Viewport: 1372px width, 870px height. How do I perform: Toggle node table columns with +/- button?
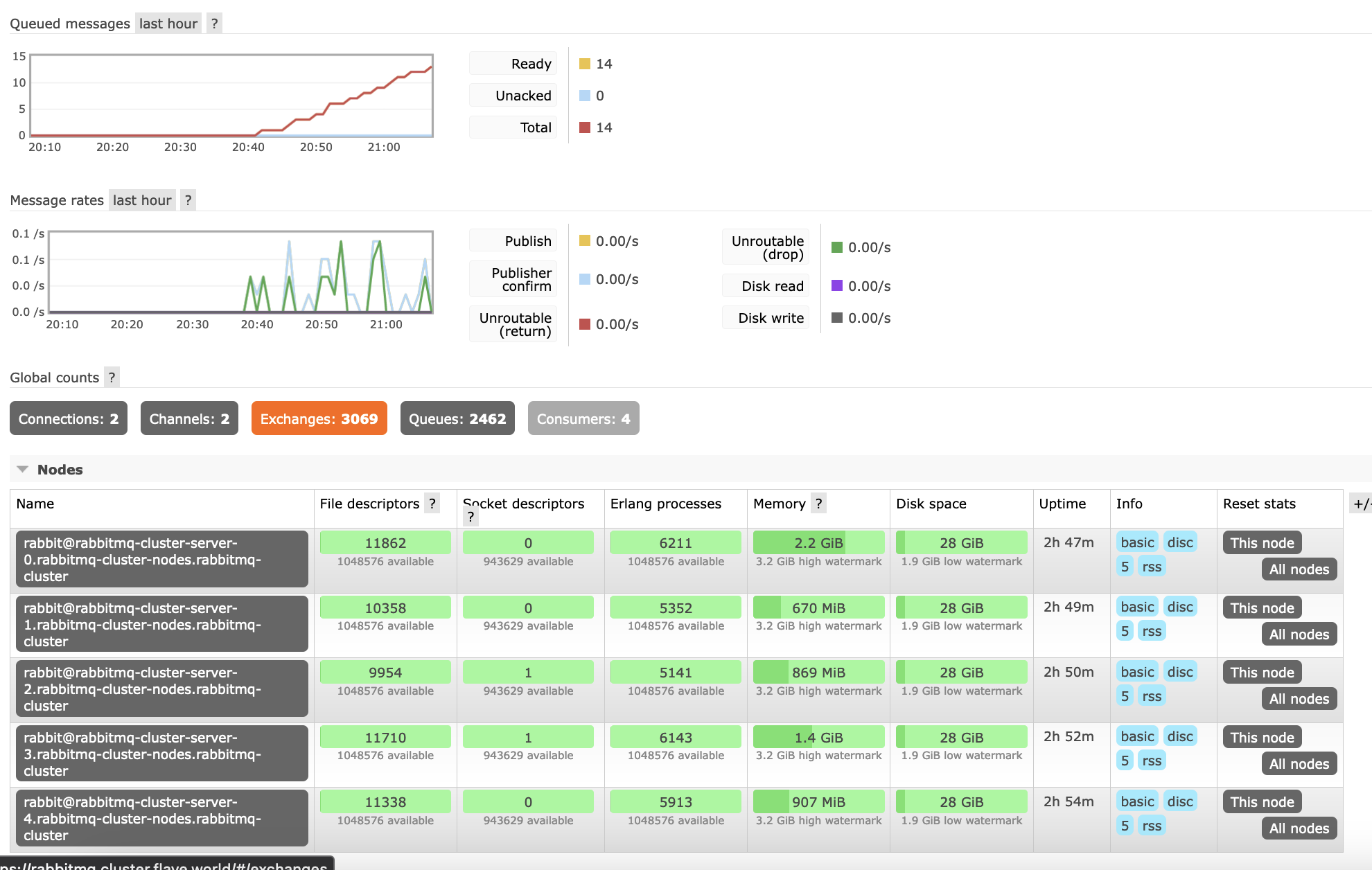pyautogui.click(x=1361, y=504)
